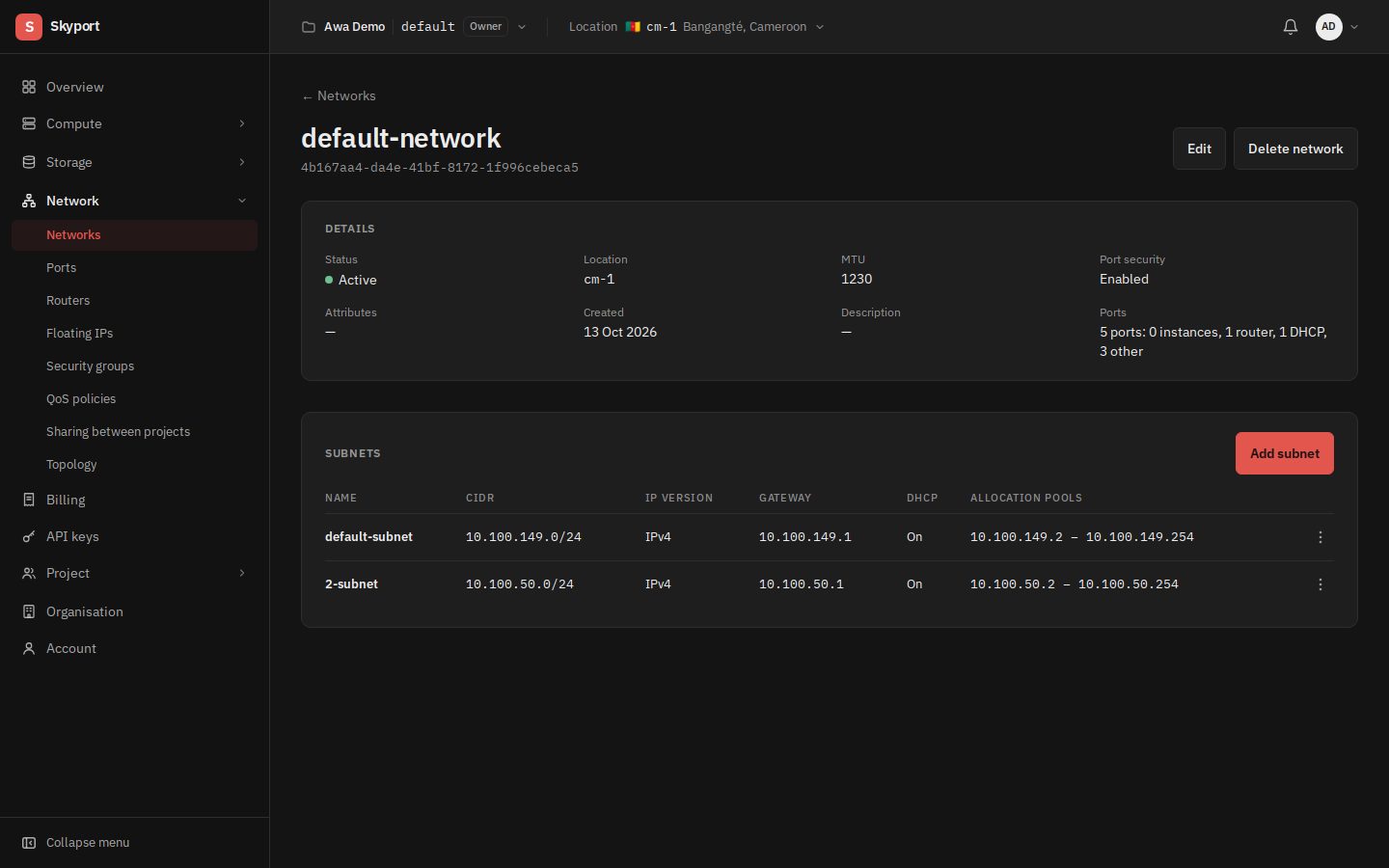Image resolution: width=1389 pixels, height=868 pixels.
Task: Click the Organisation building icon
Action: (29, 611)
